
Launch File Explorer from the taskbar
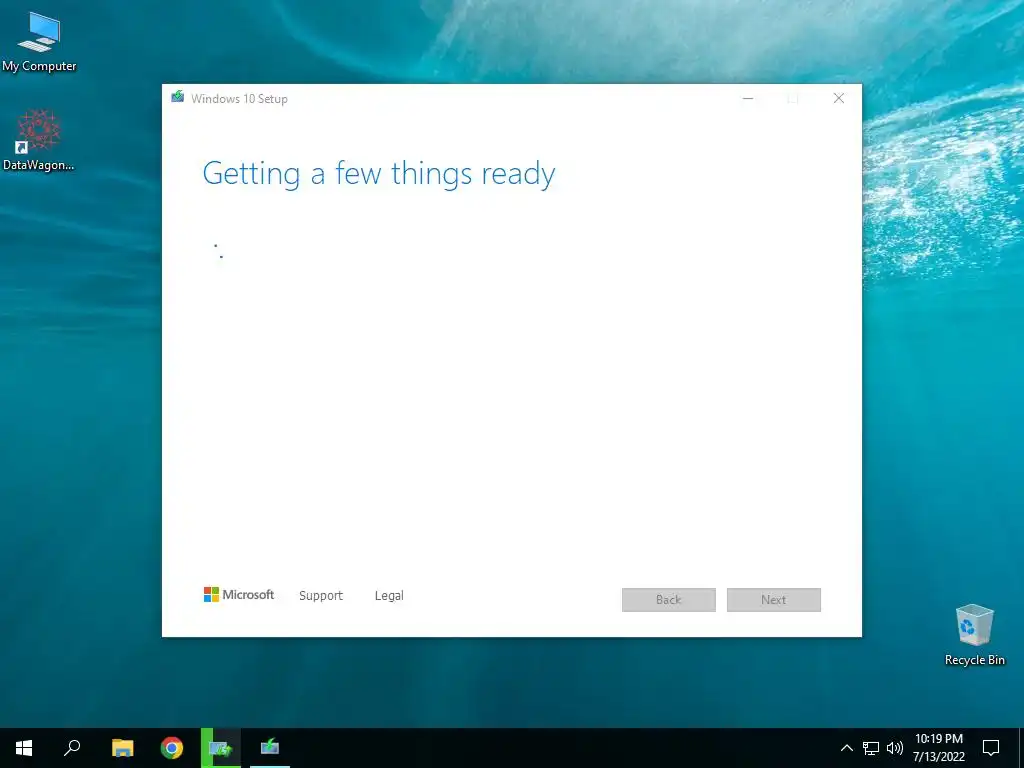(122, 748)
